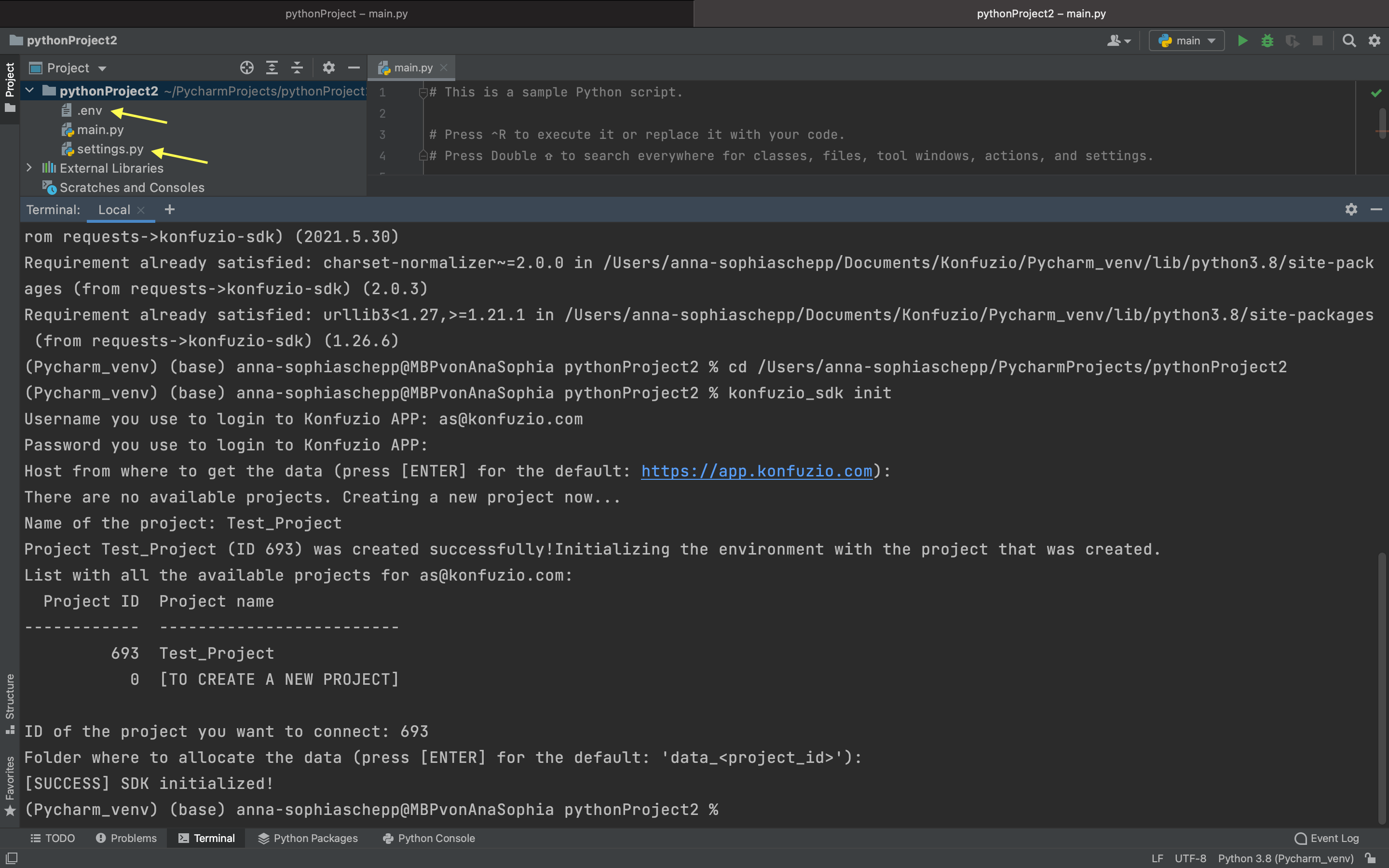The height and width of the screenshot is (868, 1389).
Task: Switch to pythonProject – main.py window tab
Action: 347,14
